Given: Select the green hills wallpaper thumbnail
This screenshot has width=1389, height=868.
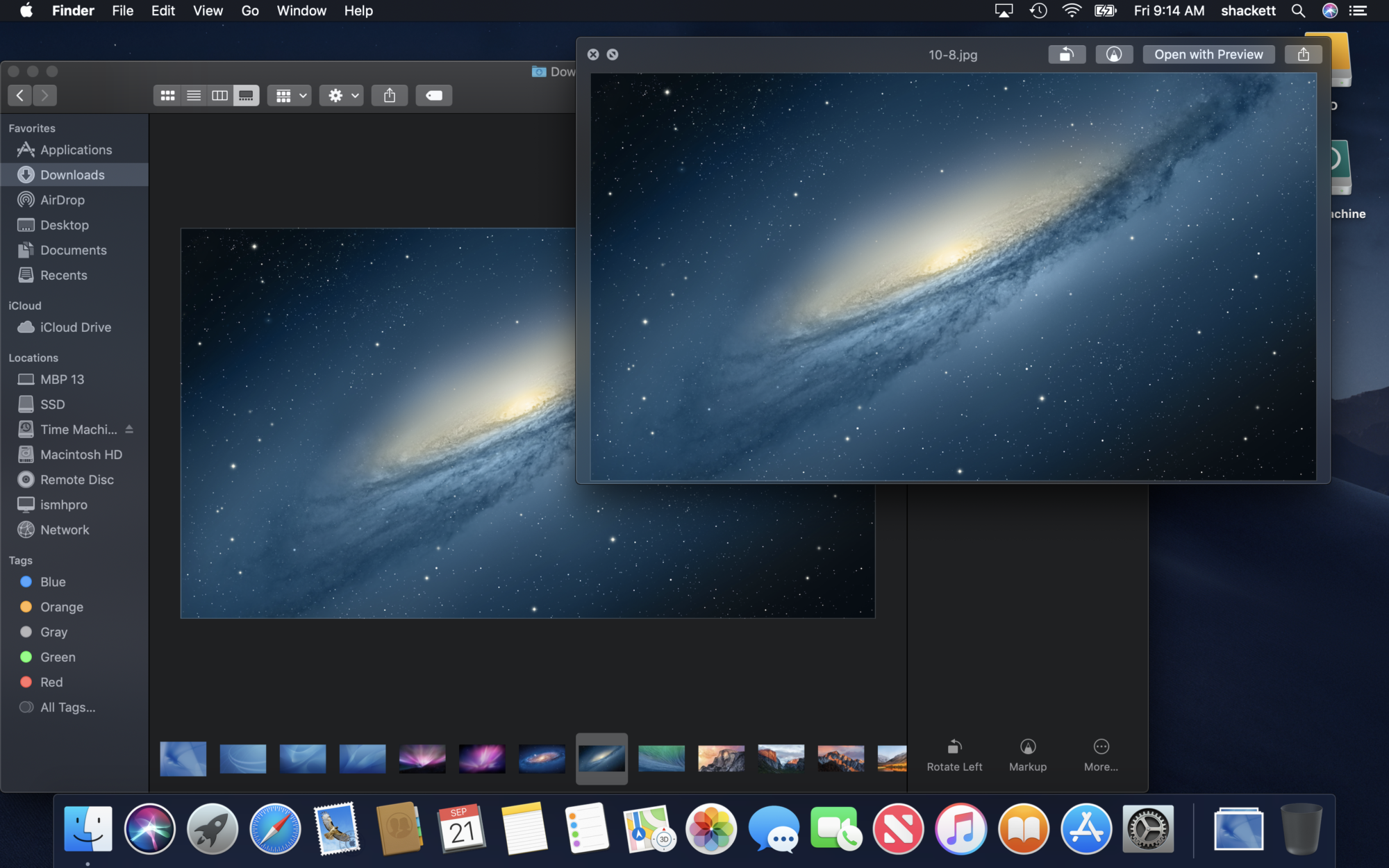Looking at the screenshot, I should [x=660, y=758].
